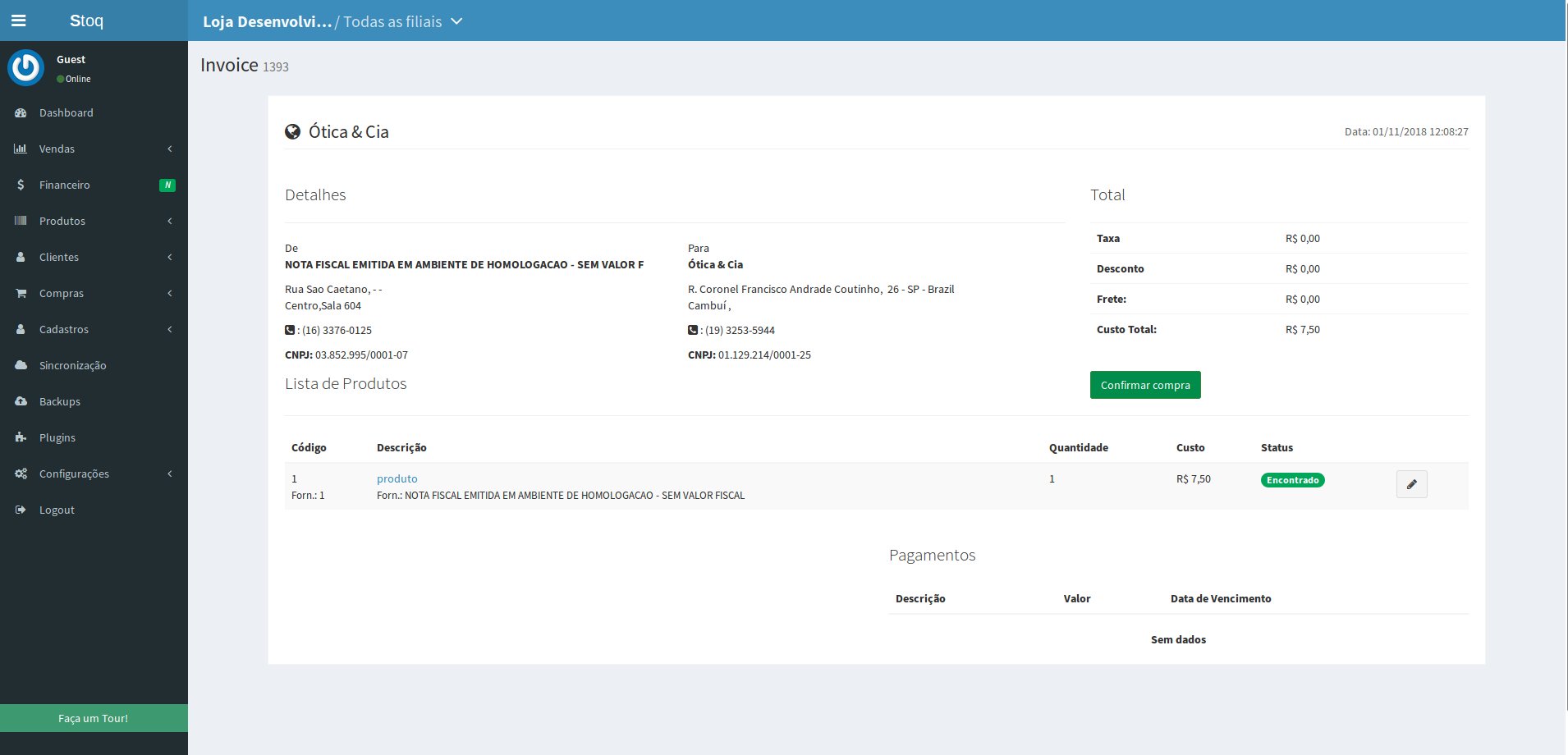Open the produto product link

point(397,478)
